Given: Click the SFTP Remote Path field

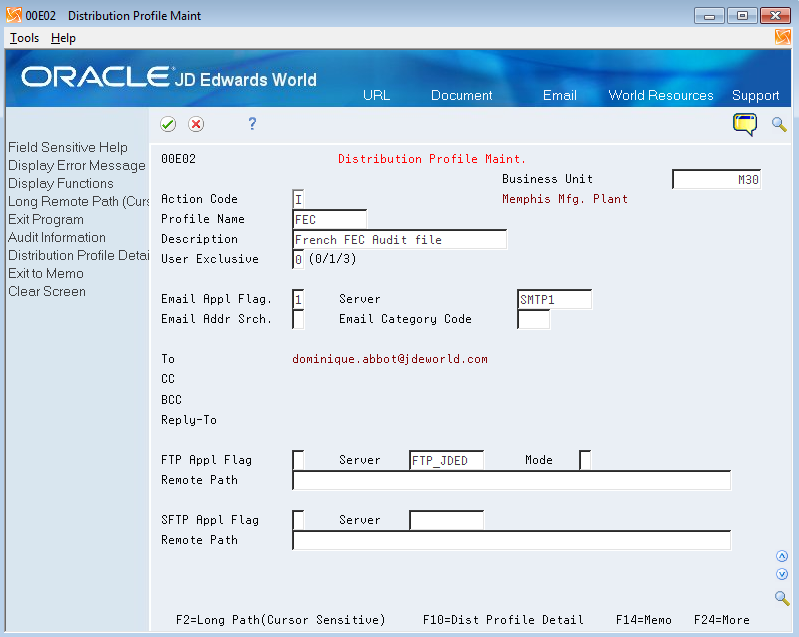Looking at the screenshot, I should pyautogui.click(x=512, y=540).
